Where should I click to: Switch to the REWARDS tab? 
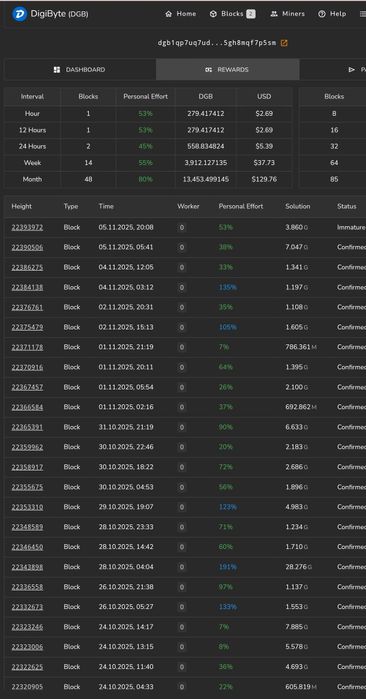227,70
